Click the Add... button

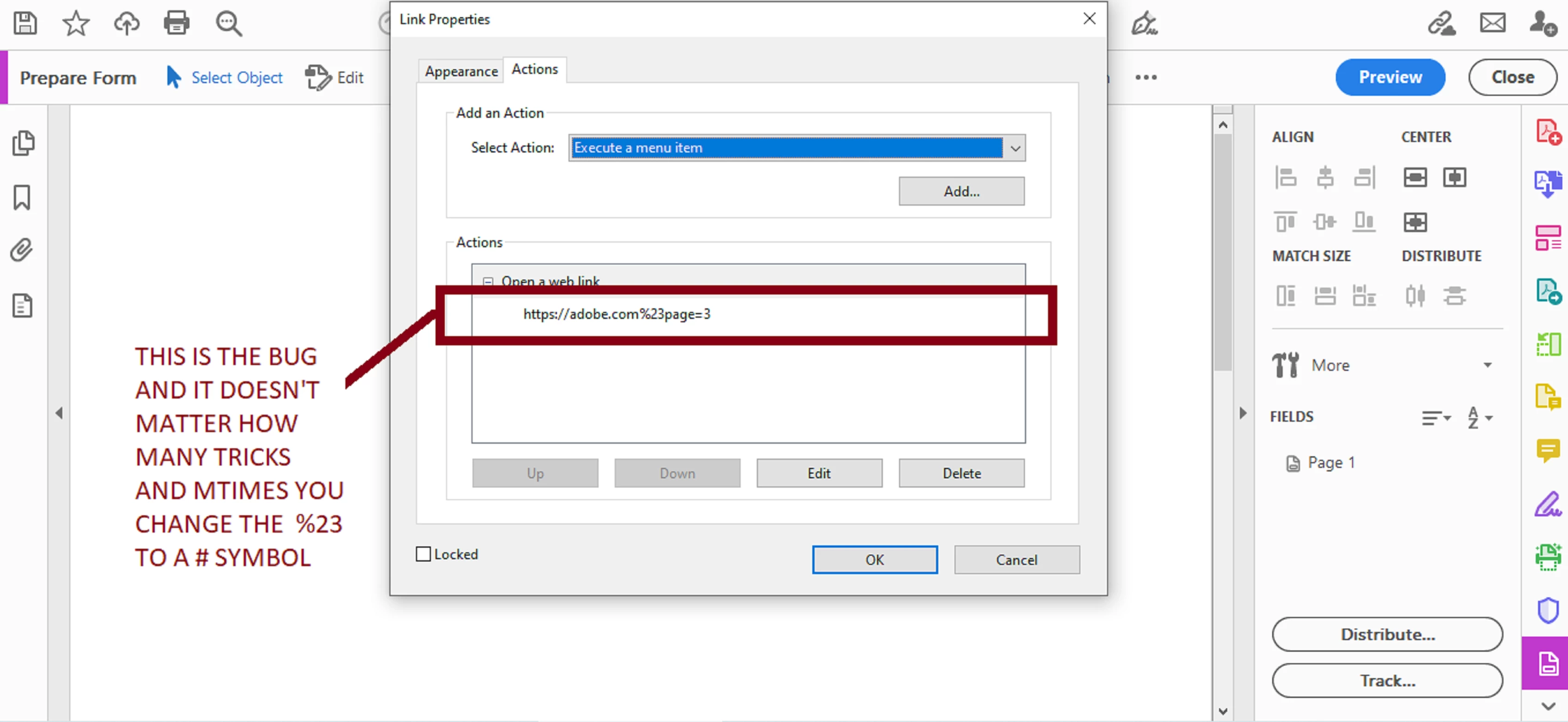[961, 191]
